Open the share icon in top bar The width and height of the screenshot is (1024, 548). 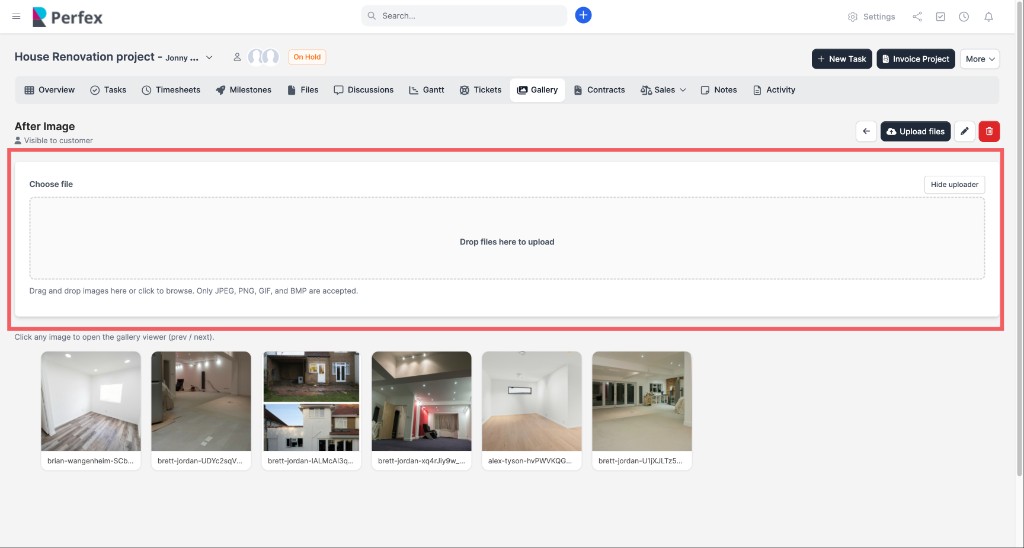coord(917,17)
